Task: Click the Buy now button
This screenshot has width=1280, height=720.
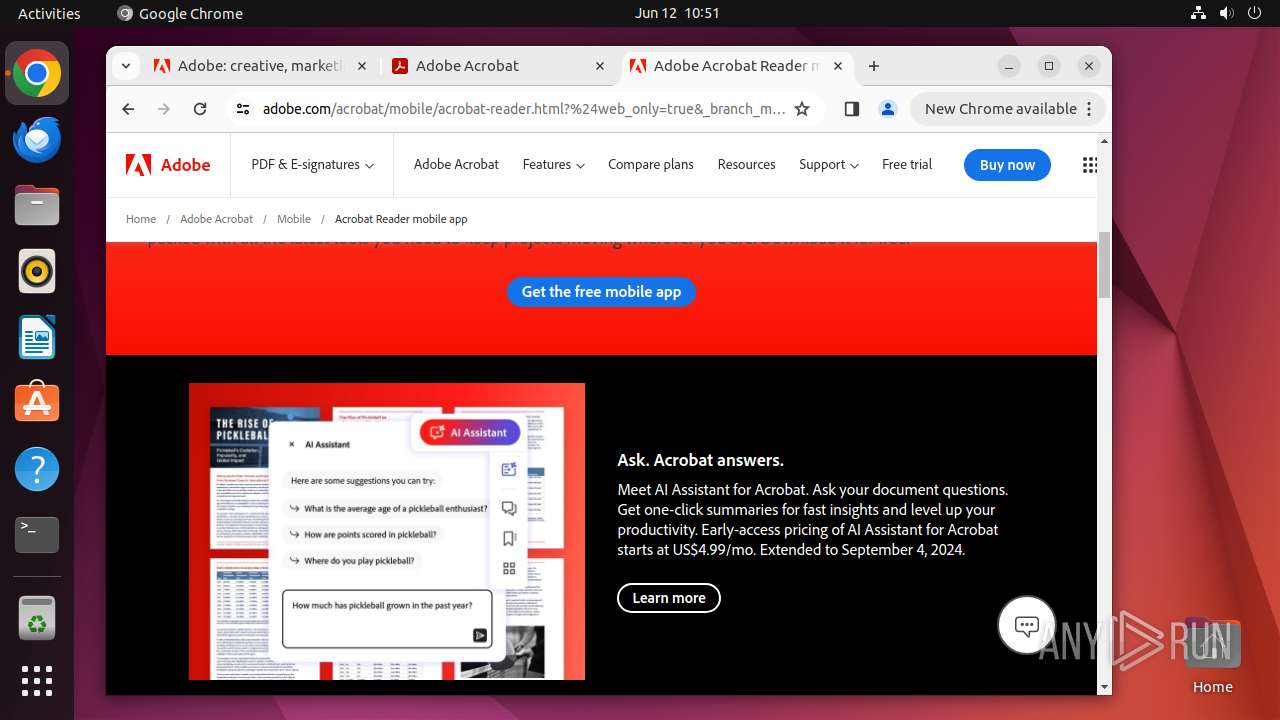Action: click(x=1007, y=165)
